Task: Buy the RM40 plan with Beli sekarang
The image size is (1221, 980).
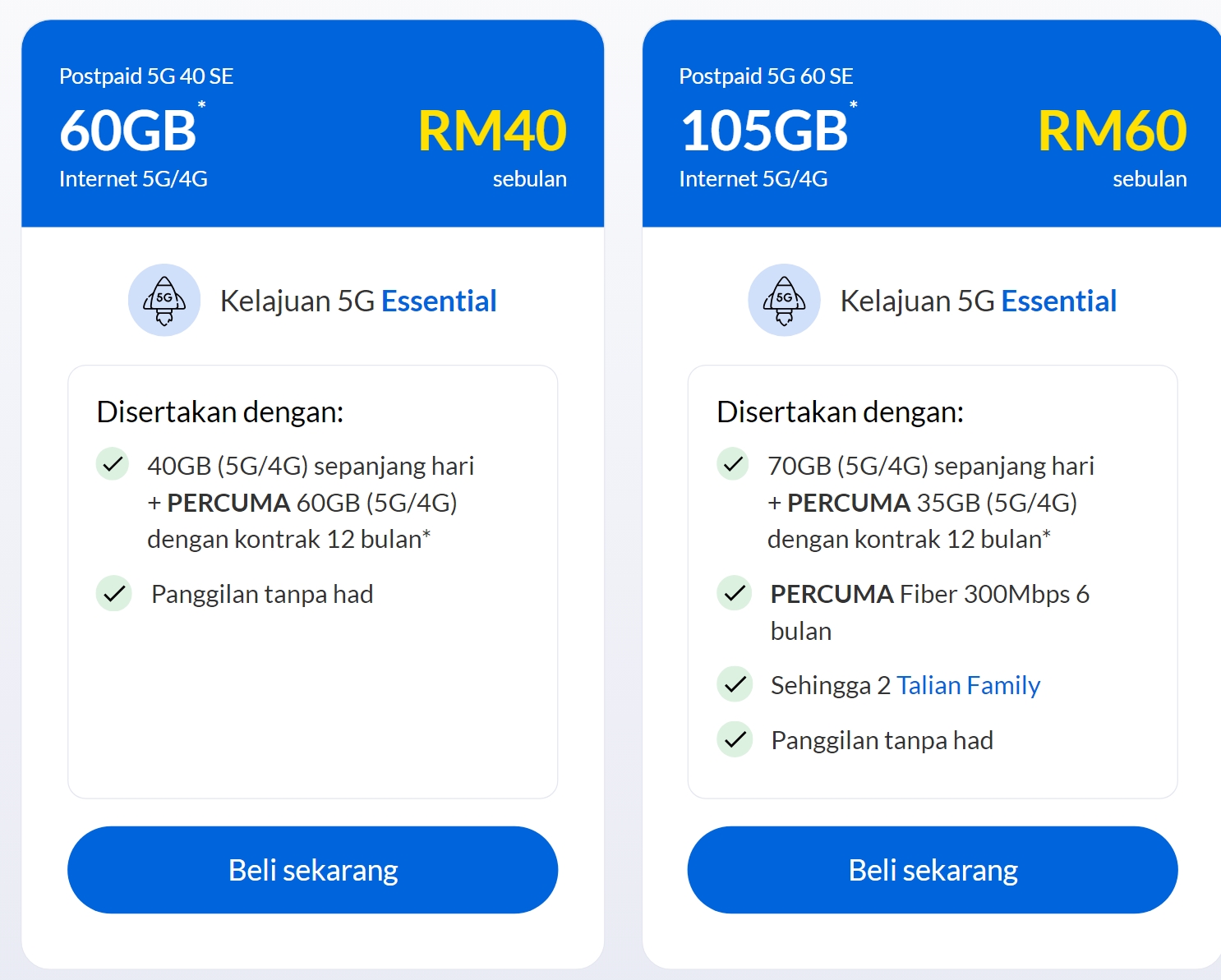Action: tap(312, 870)
